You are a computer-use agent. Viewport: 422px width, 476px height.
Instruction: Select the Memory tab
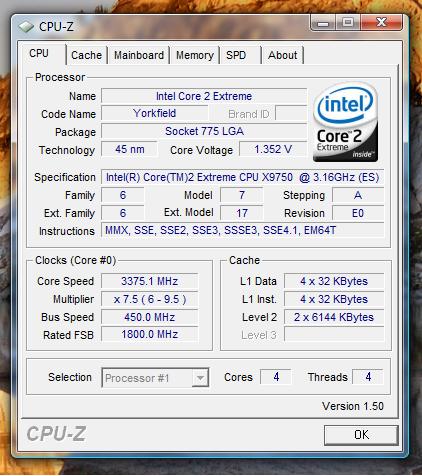195,55
